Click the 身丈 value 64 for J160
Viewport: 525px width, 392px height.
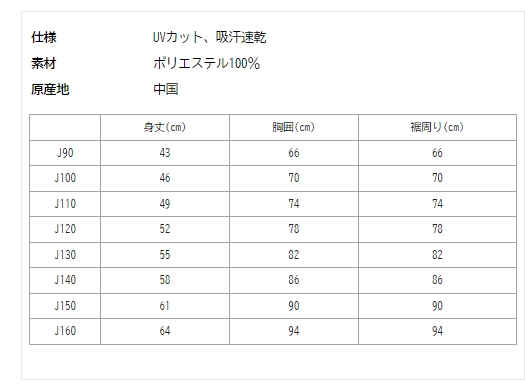(165, 331)
